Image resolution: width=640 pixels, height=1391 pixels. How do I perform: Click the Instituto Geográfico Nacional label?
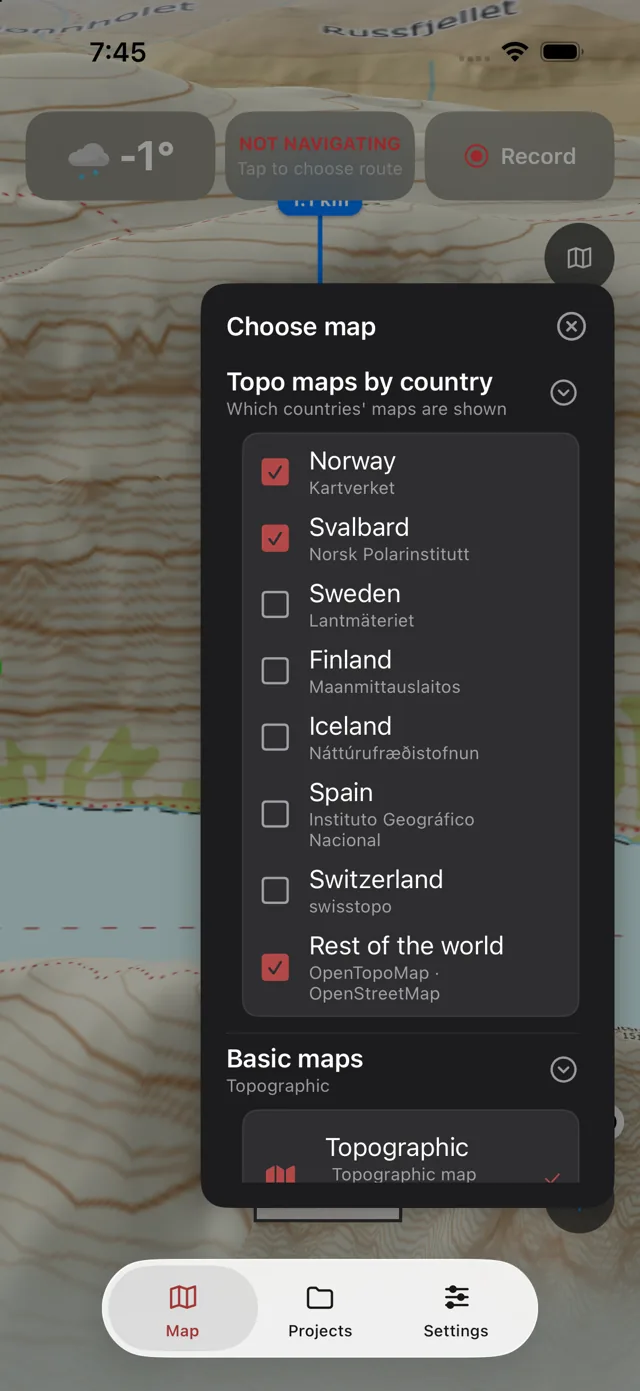pyautogui.click(x=392, y=830)
